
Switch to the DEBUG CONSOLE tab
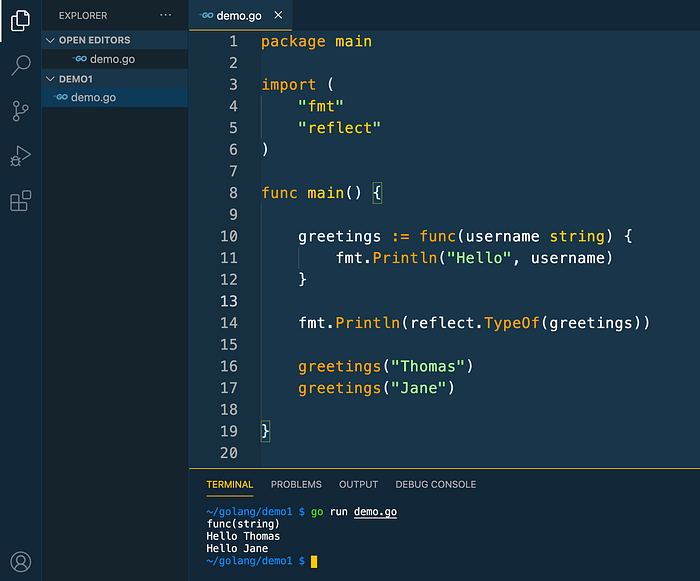click(x=436, y=485)
